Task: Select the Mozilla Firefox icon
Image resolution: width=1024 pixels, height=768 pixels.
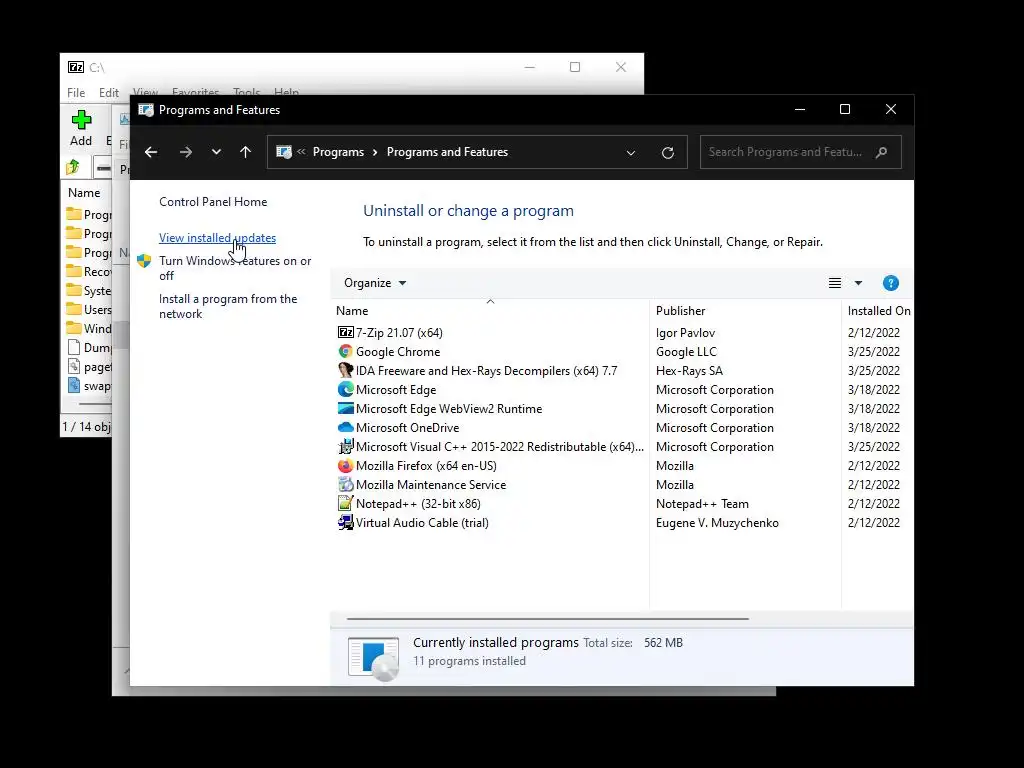Action: (x=345, y=466)
